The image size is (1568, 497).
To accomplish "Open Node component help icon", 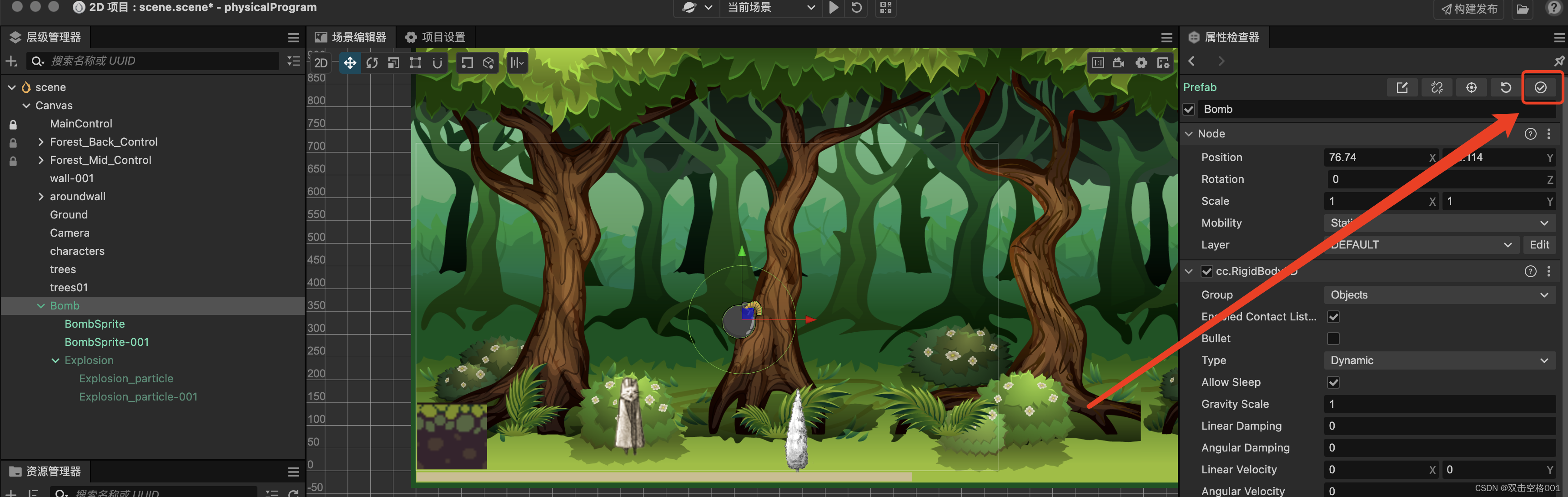I will pyautogui.click(x=1530, y=134).
